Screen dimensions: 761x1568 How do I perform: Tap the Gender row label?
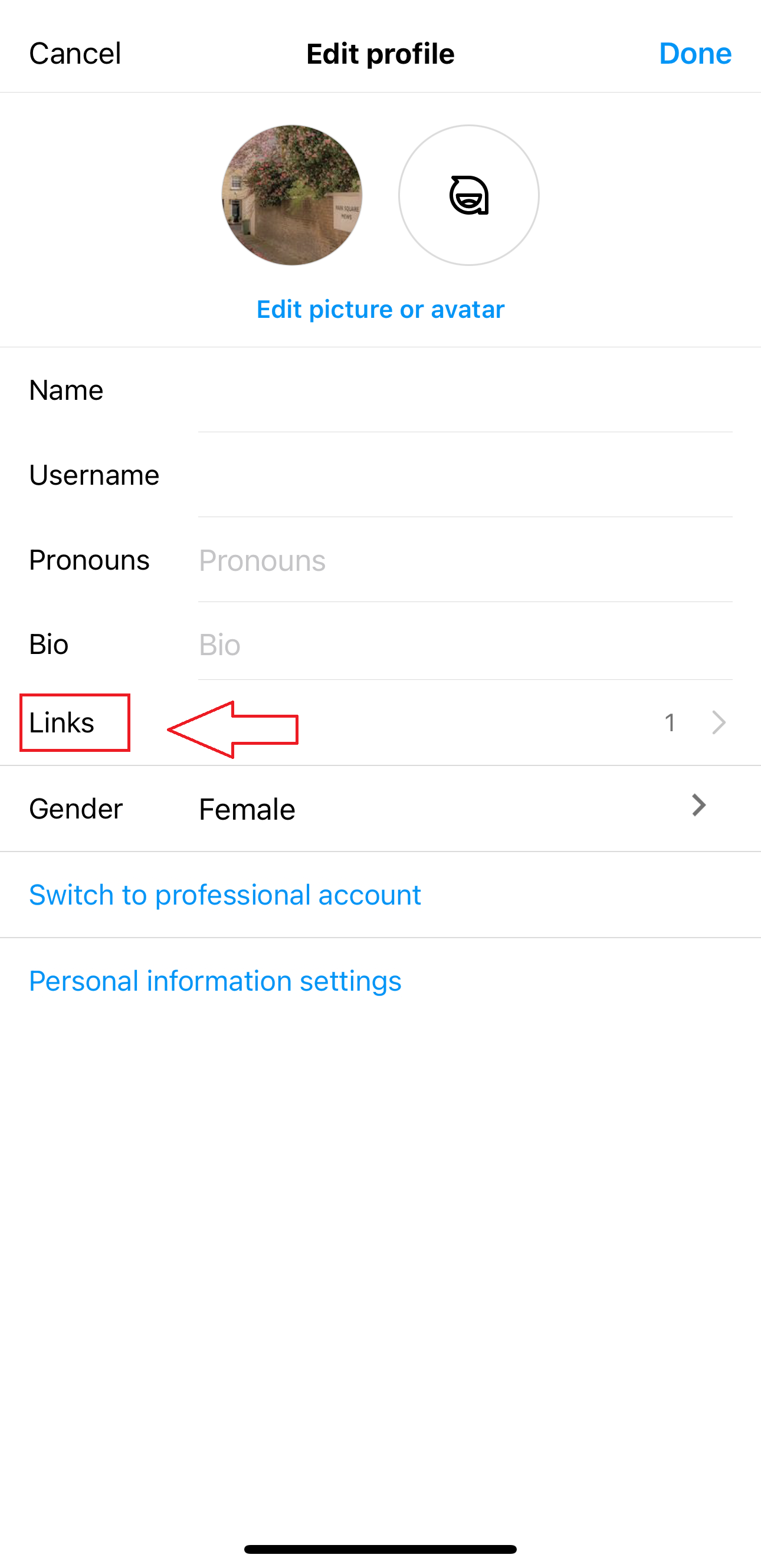[76, 809]
